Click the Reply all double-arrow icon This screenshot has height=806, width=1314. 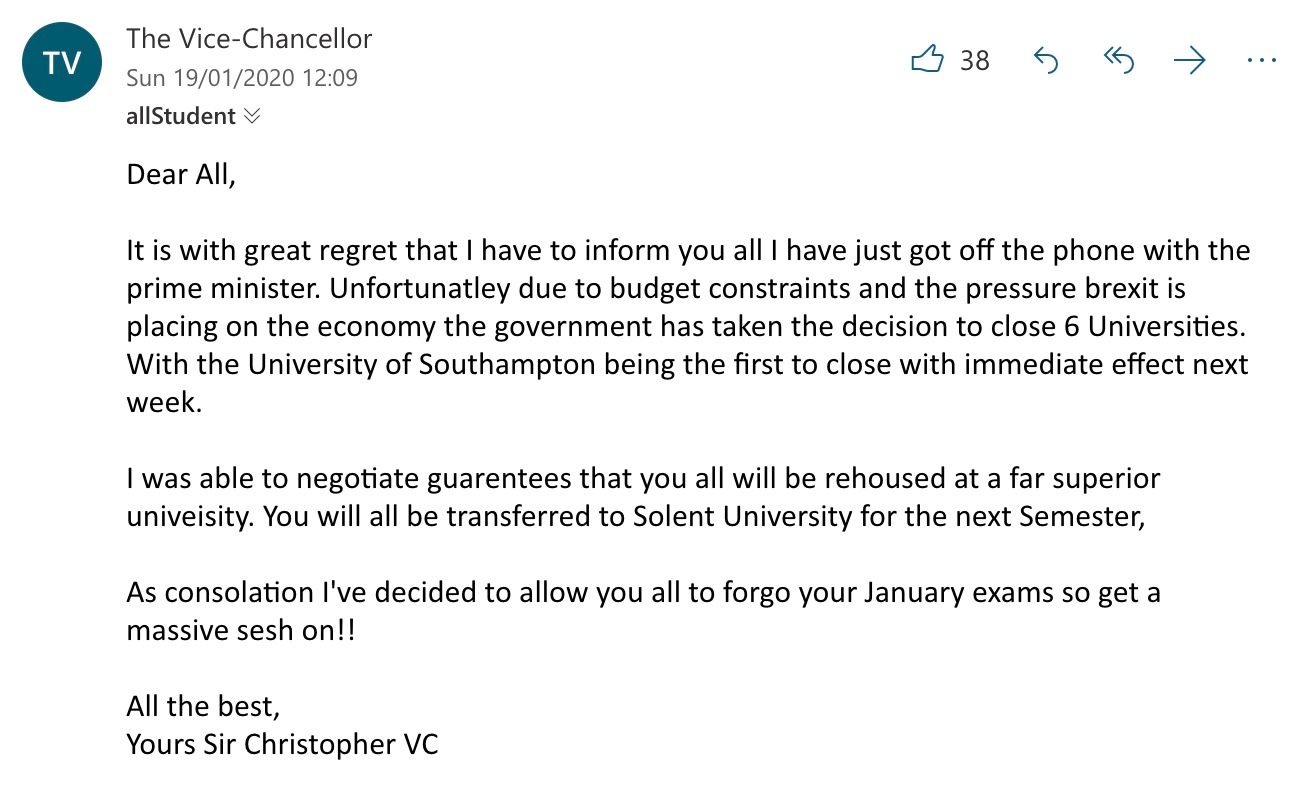coord(1118,61)
